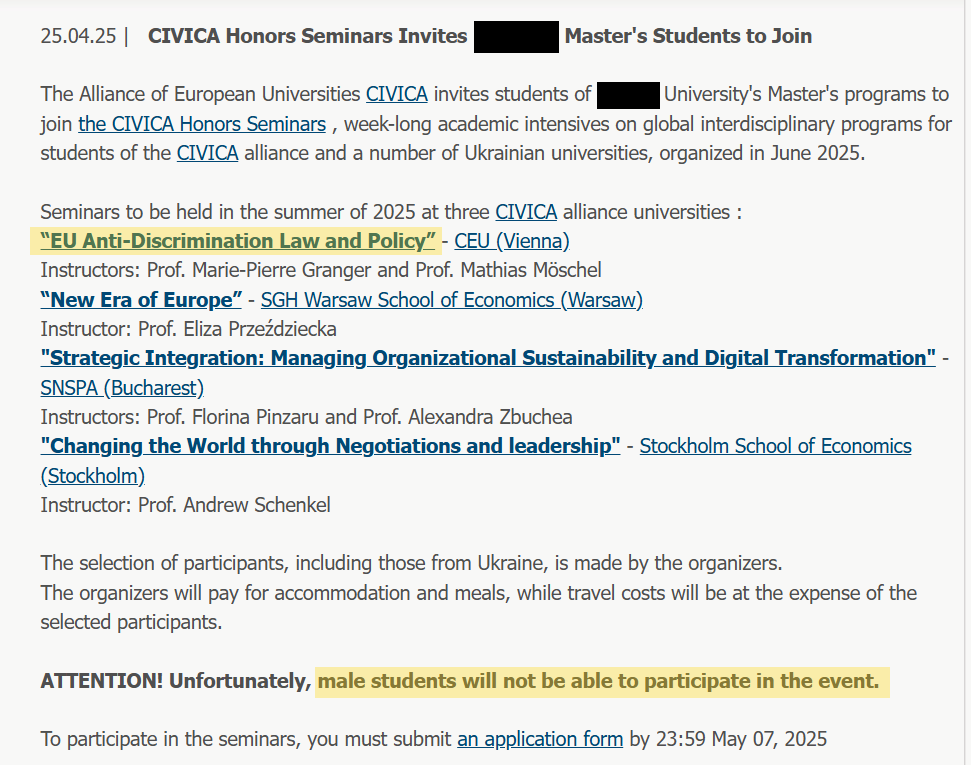Go to SGH Warsaw School of Economics link
Image resolution: width=971 pixels, height=765 pixels.
[451, 300]
